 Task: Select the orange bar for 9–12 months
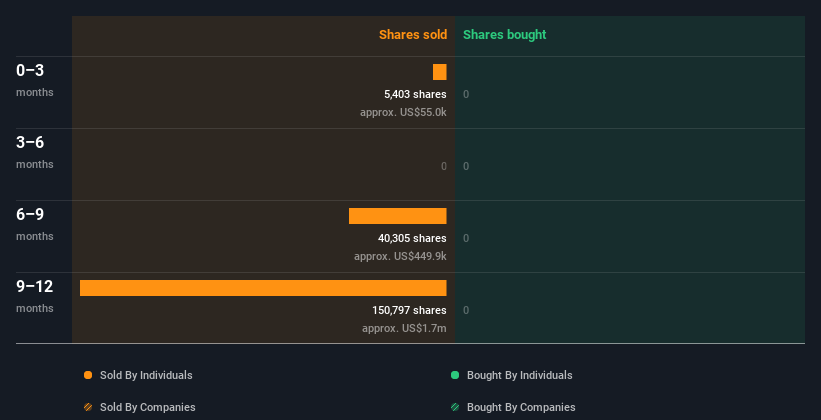tap(263, 288)
